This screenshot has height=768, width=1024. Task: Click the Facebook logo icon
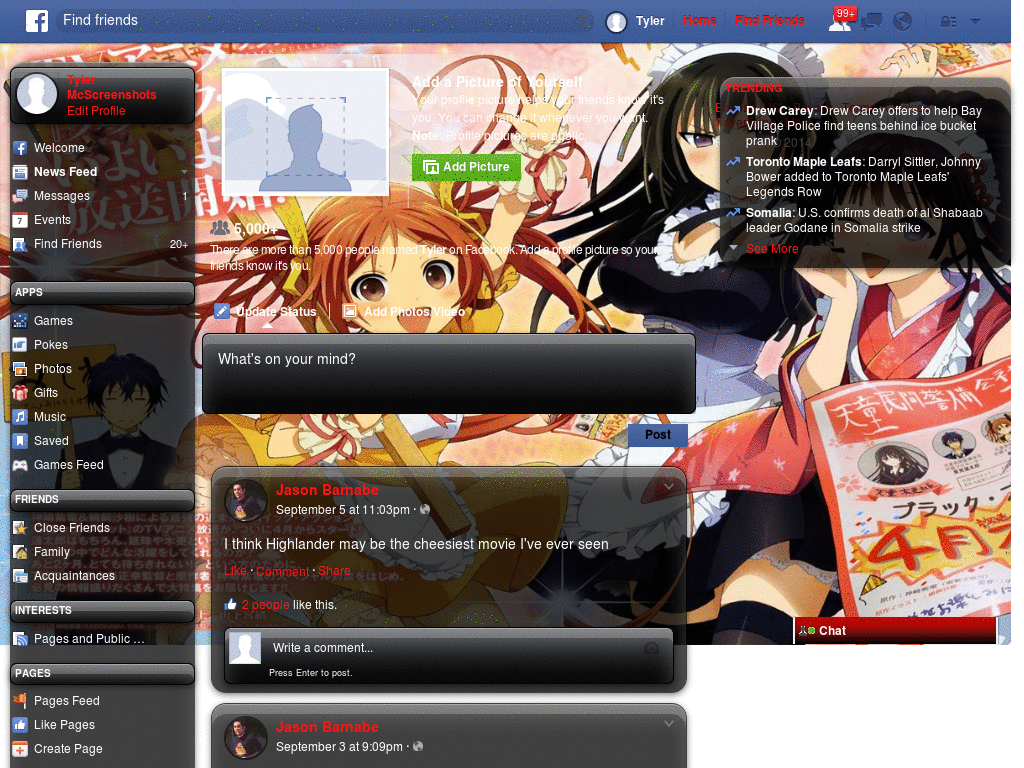37,21
